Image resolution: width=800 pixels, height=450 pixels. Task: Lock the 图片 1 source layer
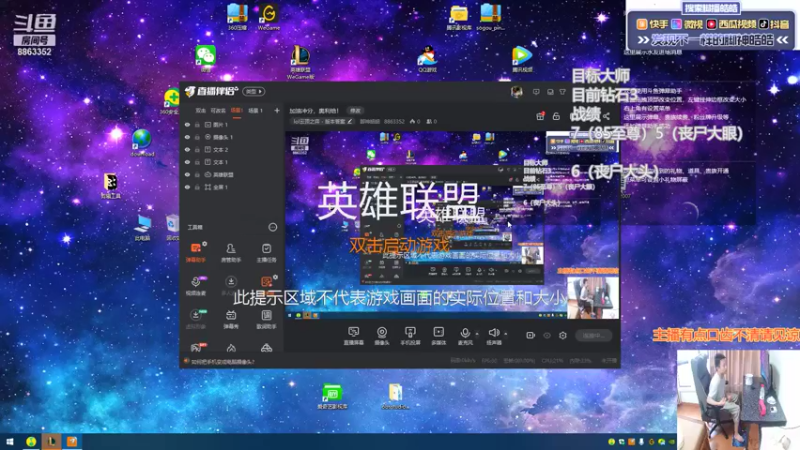click(x=197, y=124)
